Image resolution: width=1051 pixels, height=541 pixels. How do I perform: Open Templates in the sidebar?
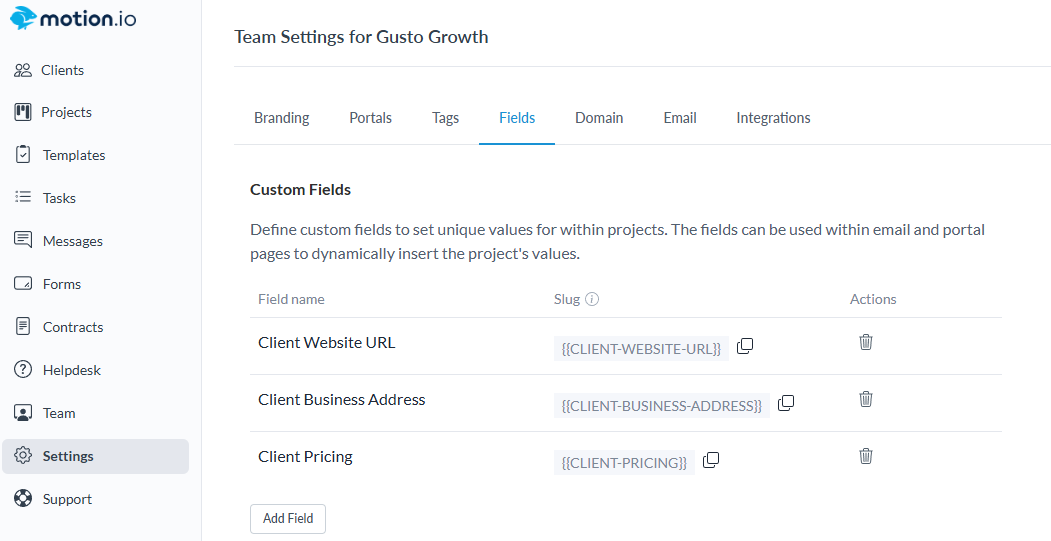click(73, 155)
